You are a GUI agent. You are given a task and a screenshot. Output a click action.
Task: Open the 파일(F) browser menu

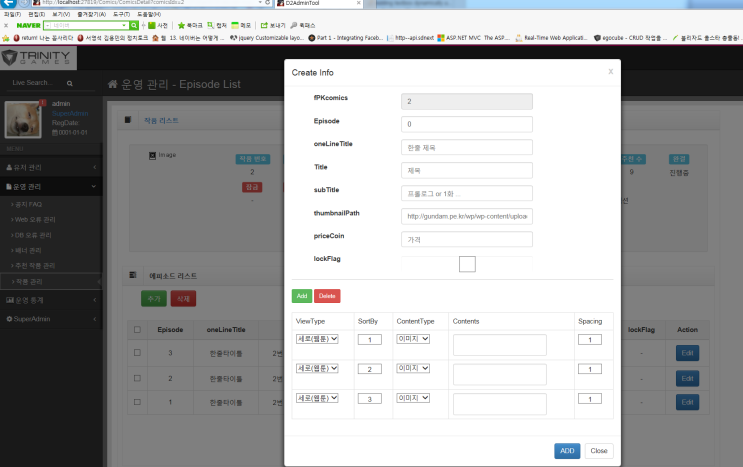[13, 14]
